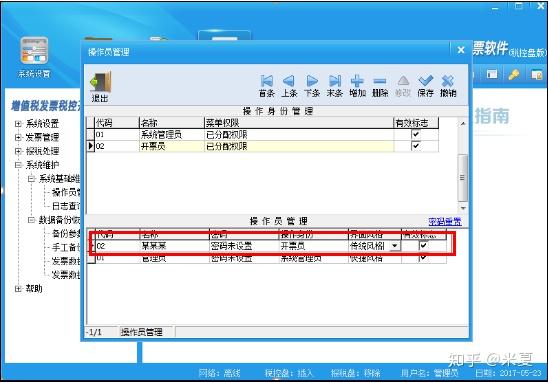This screenshot has width=548, height=383.
Task: Toggle 有效标志 for 开票员 role
Action: coord(416,146)
